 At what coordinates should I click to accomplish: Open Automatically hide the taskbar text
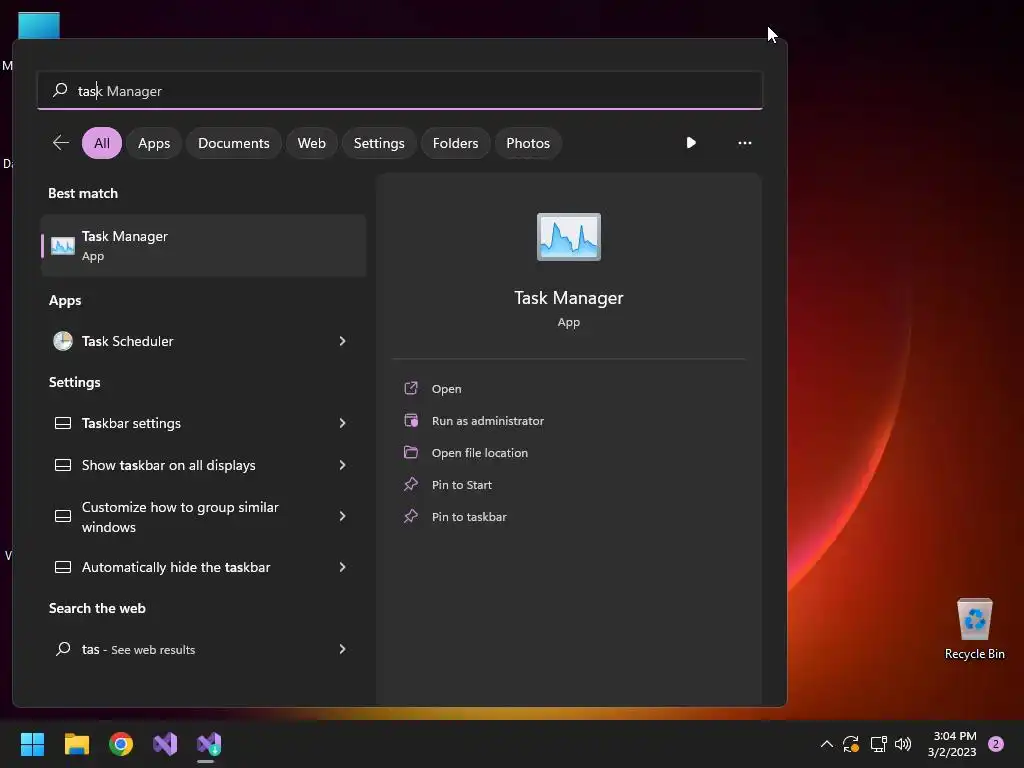point(176,567)
